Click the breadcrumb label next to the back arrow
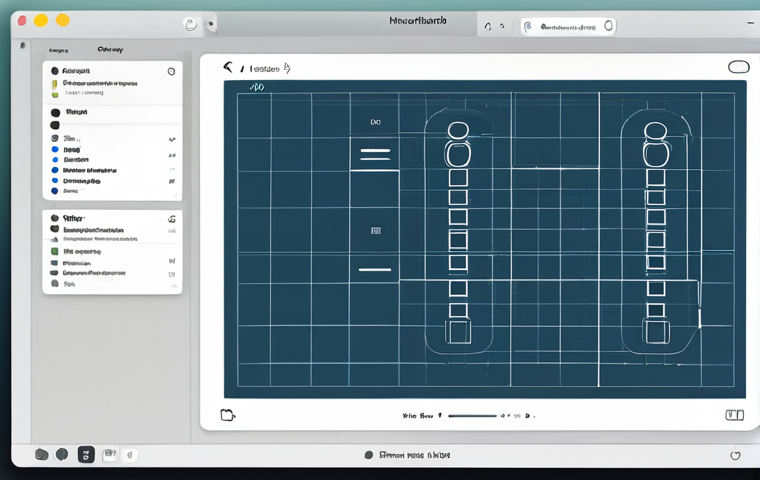 click(265, 69)
